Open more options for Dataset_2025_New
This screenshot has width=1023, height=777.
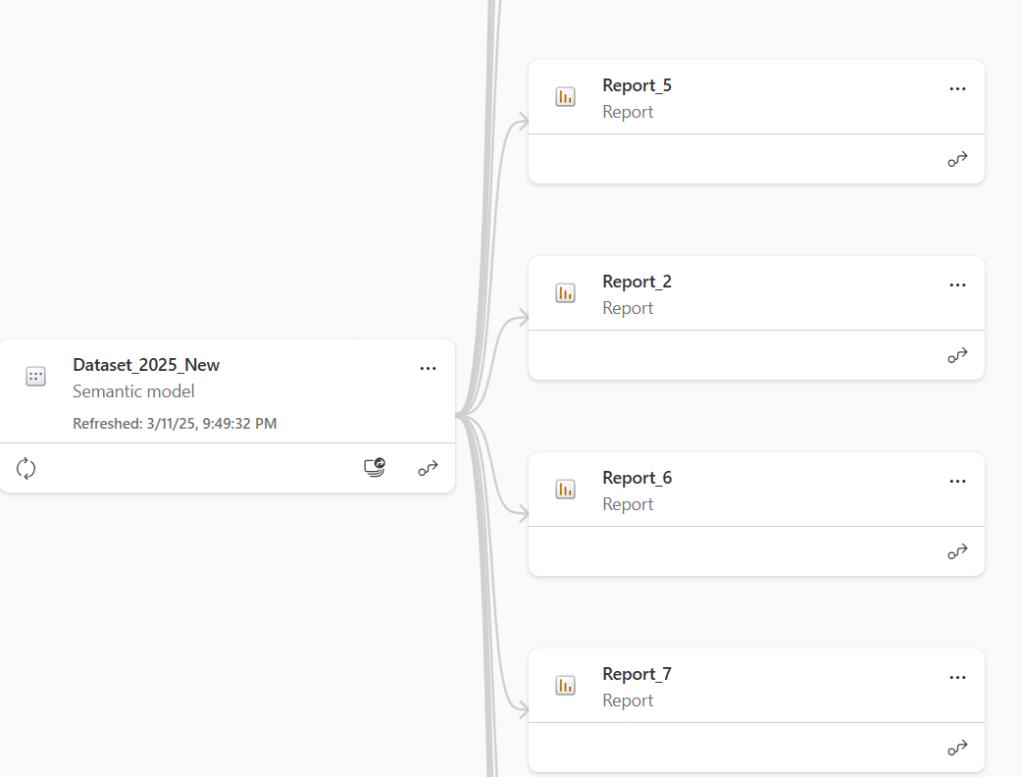pyautogui.click(x=428, y=368)
